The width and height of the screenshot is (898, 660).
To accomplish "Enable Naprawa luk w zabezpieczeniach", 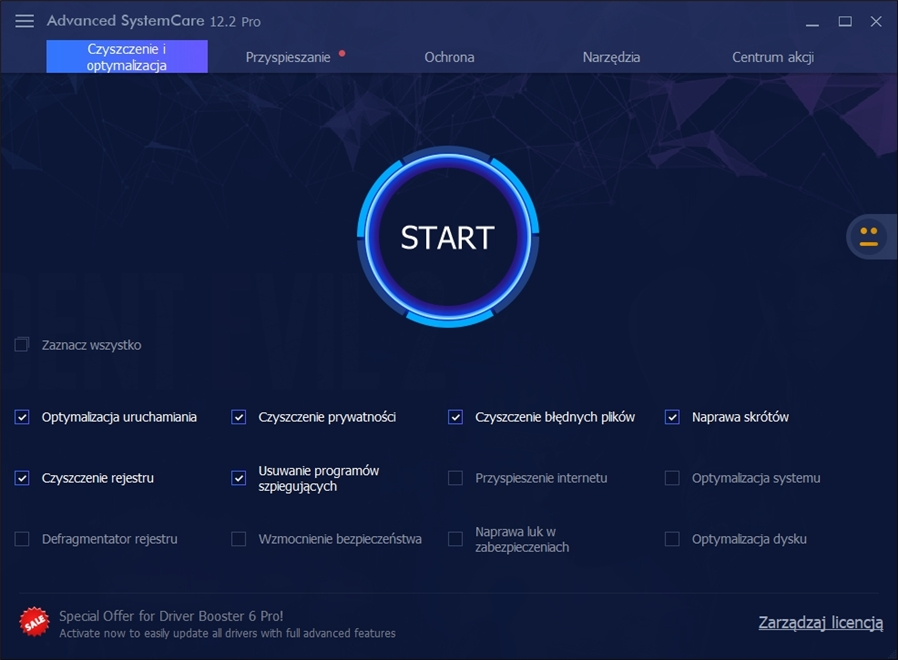I will tap(455, 539).
